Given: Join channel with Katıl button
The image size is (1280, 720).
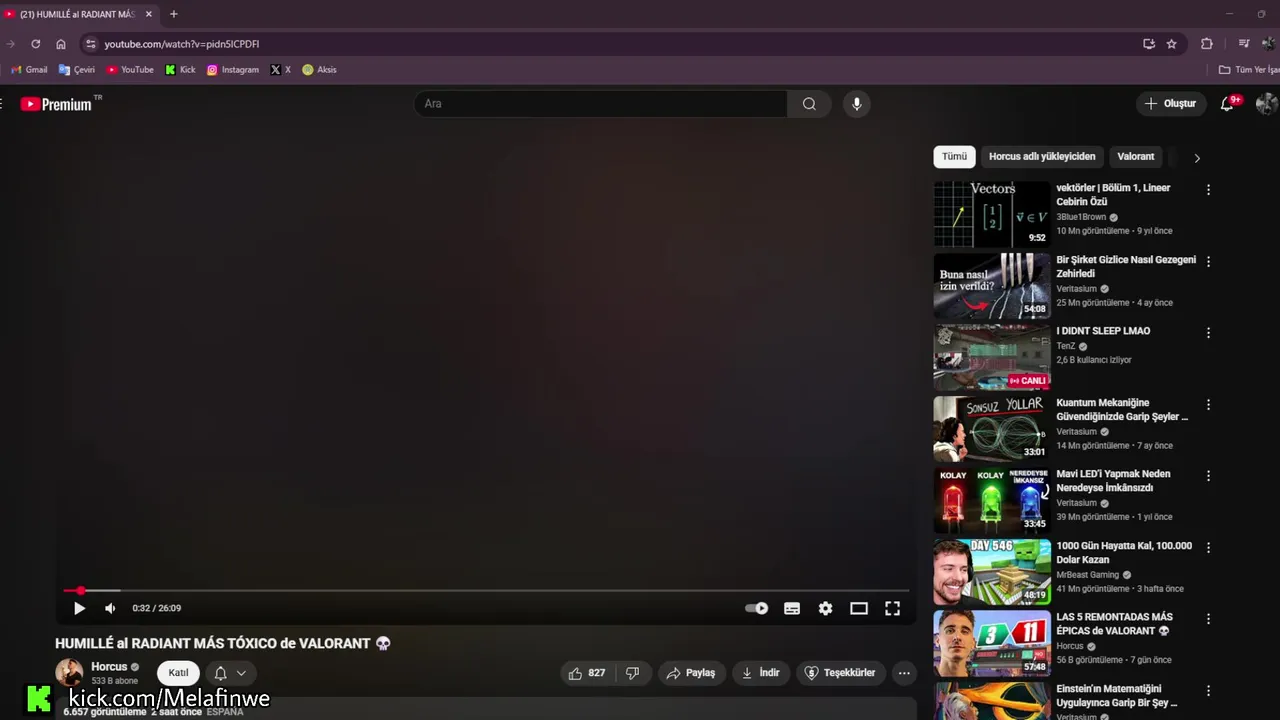Looking at the screenshot, I should (178, 673).
